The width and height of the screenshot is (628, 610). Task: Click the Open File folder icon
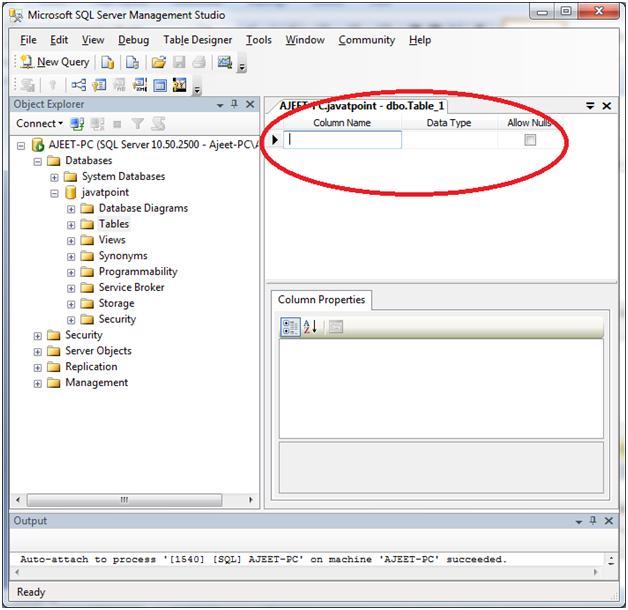[x=159, y=62]
